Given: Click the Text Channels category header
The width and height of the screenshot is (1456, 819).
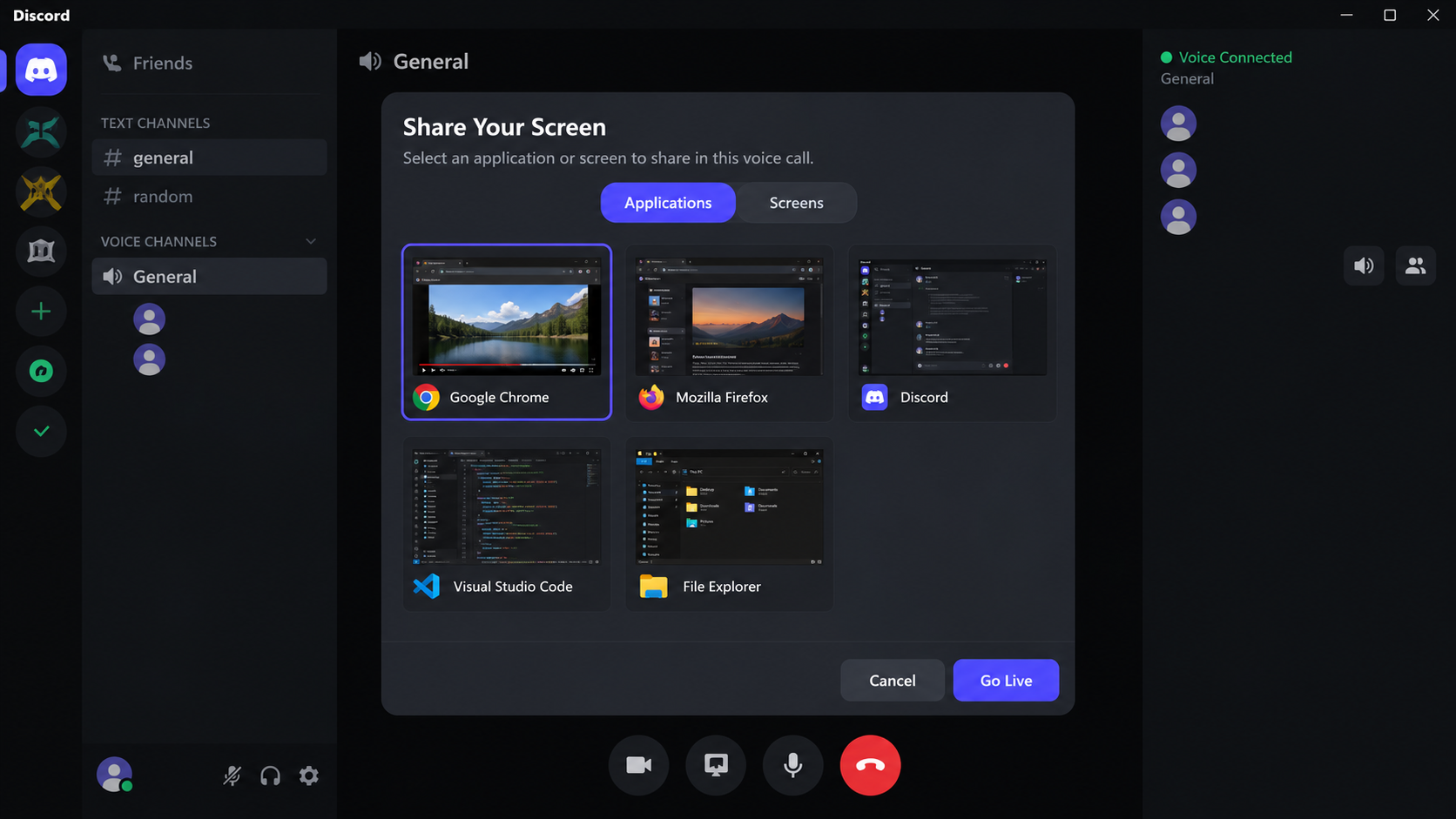Looking at the screenshot, I should tap(155, 123).
